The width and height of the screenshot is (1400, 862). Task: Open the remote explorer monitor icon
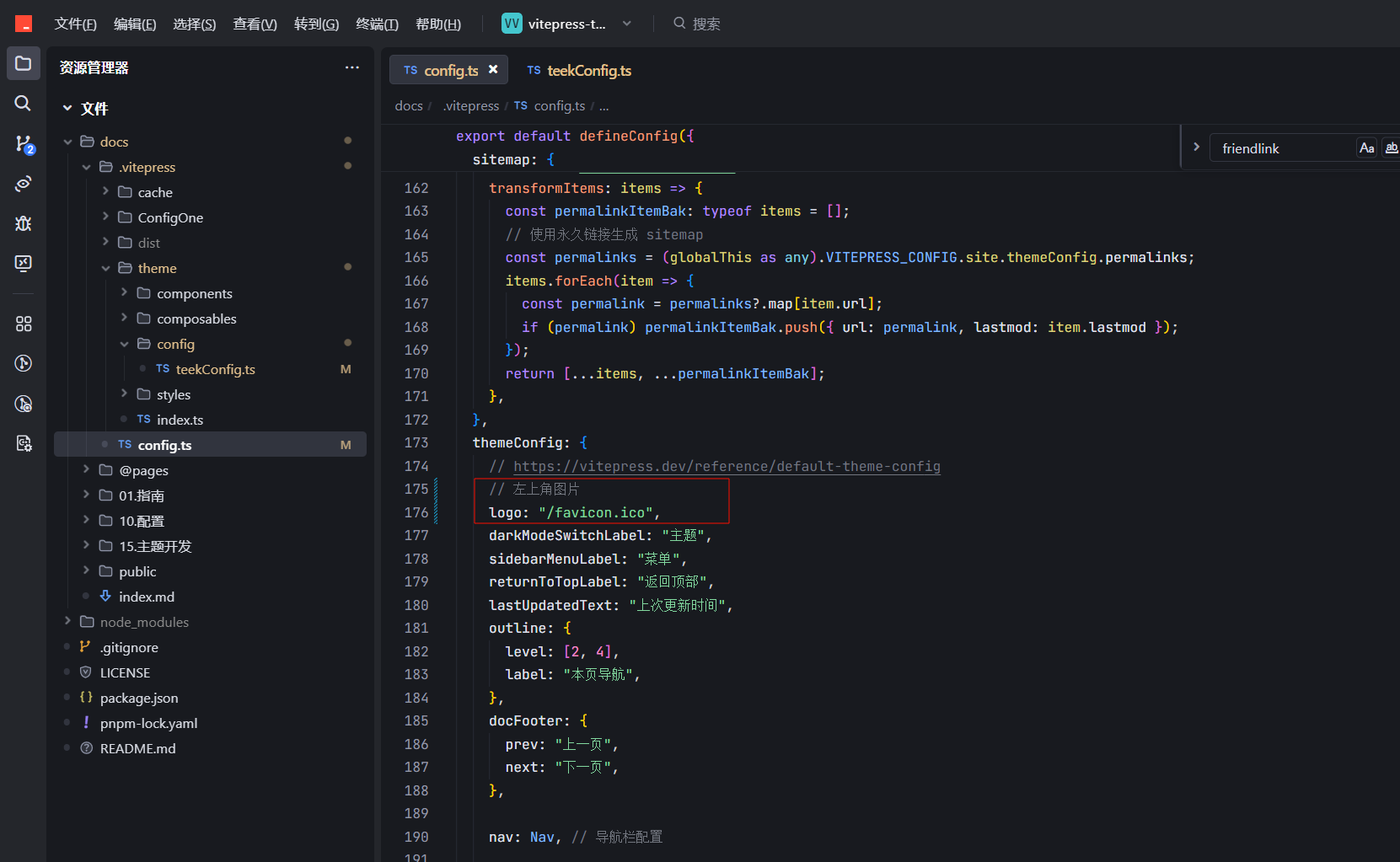coord(24,263)
